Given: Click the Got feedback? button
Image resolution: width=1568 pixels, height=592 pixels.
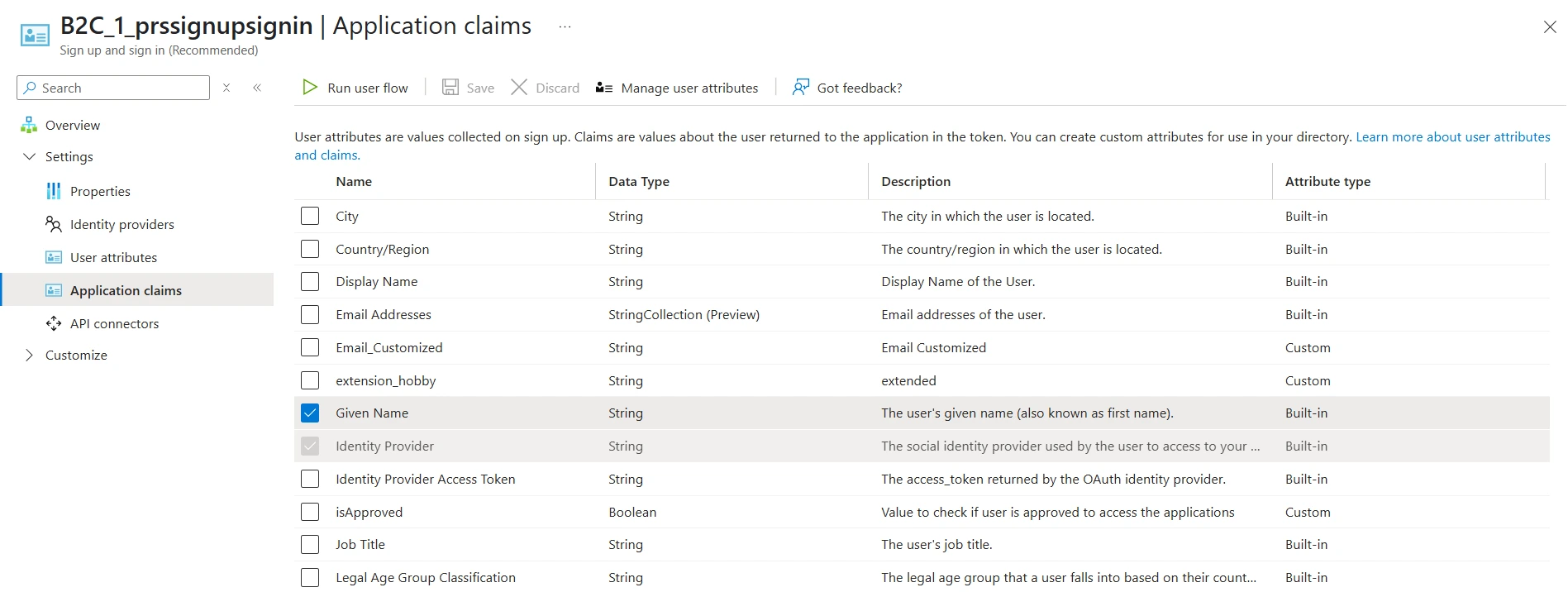Looking at the screenshot, I should tap(847, 88).
